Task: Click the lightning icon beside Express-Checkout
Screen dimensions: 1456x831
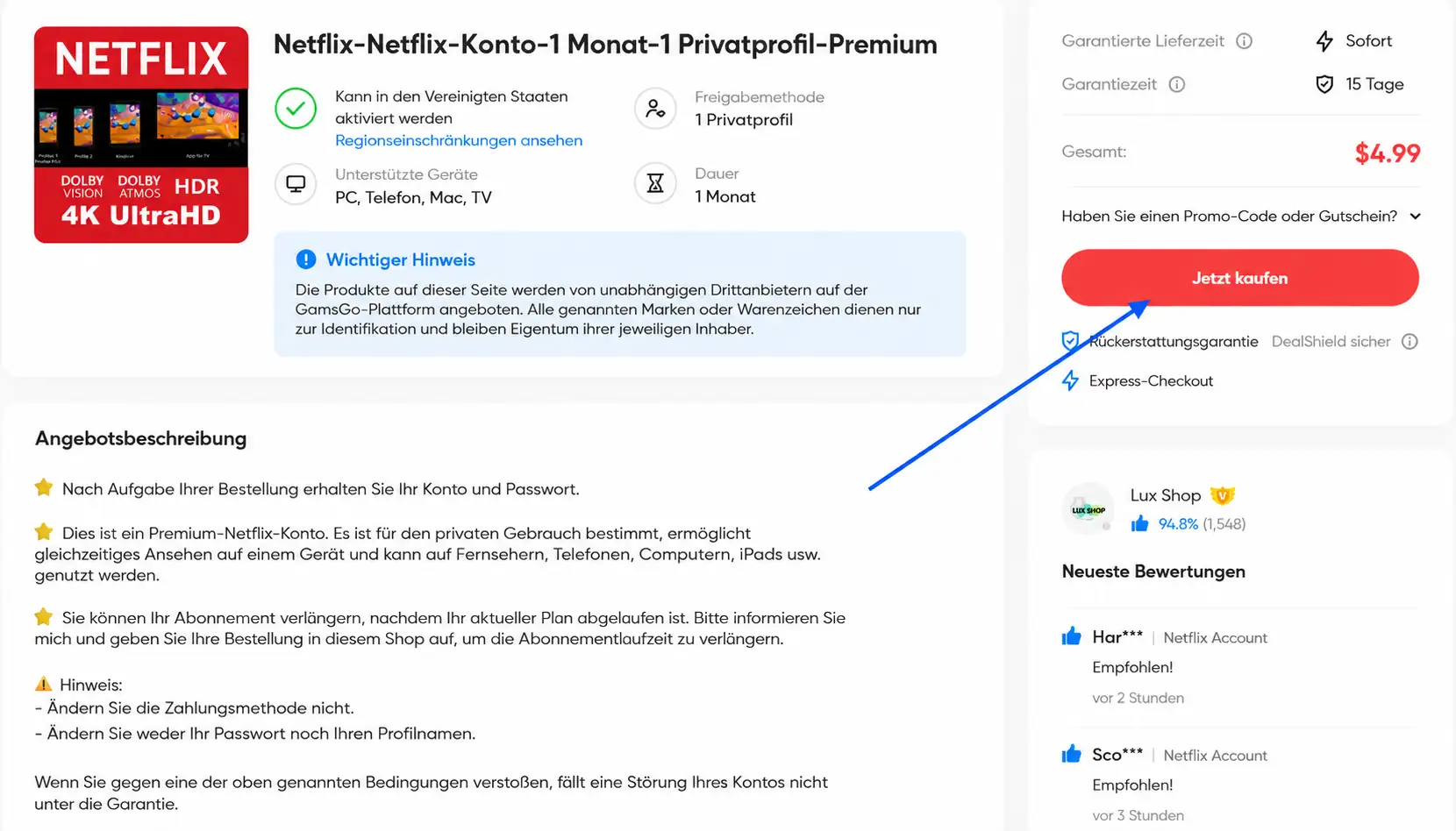Action: tap(1070, 380)
